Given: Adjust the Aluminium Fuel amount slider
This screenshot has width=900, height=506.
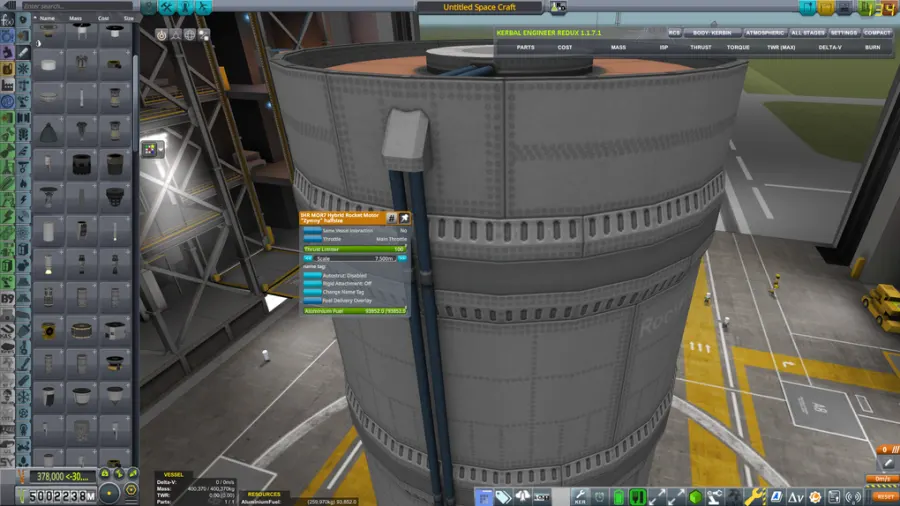Looking at the screenshot, I should (355, 311).
